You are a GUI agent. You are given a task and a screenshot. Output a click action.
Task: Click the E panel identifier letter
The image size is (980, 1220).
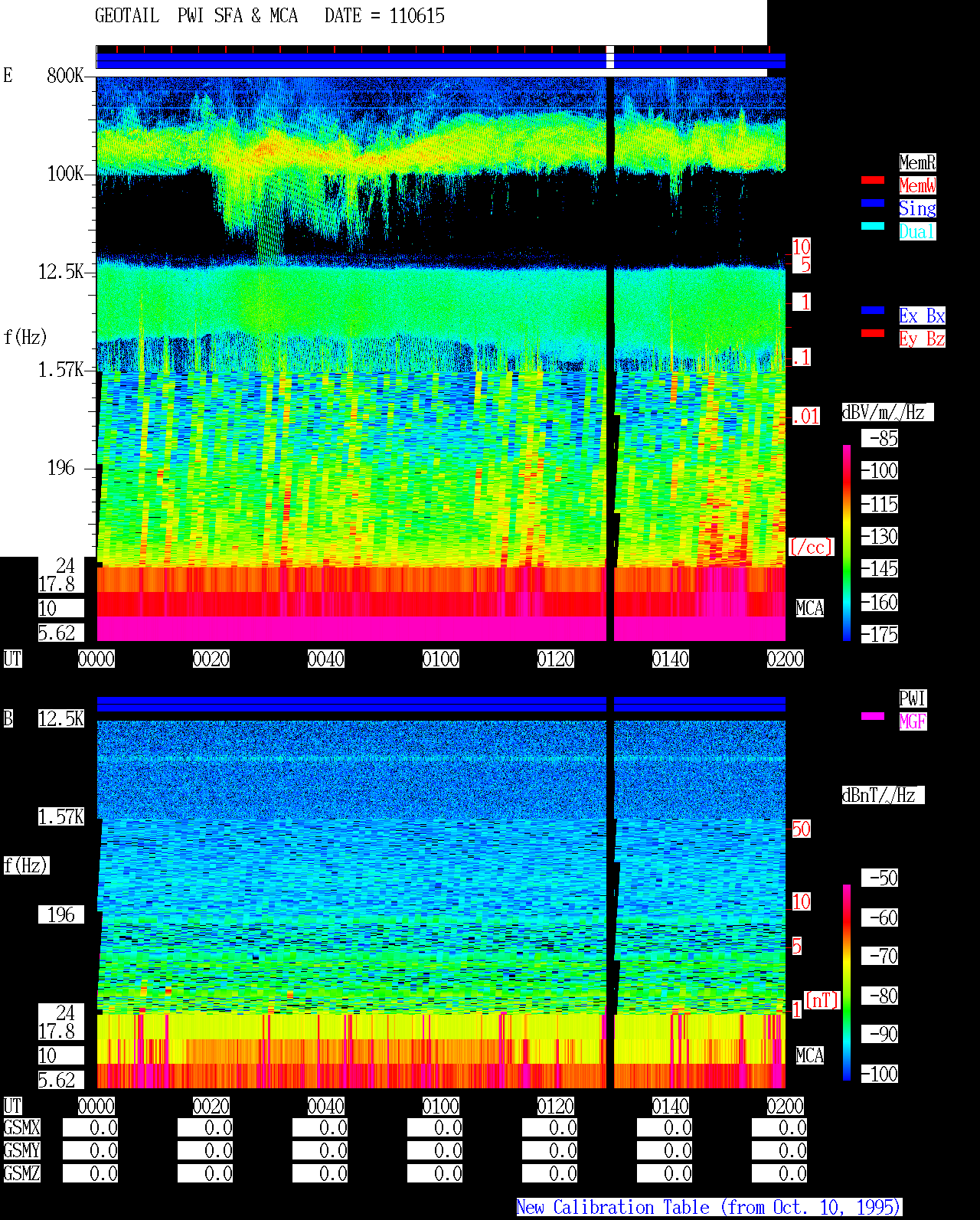click(x=8, y=75)
